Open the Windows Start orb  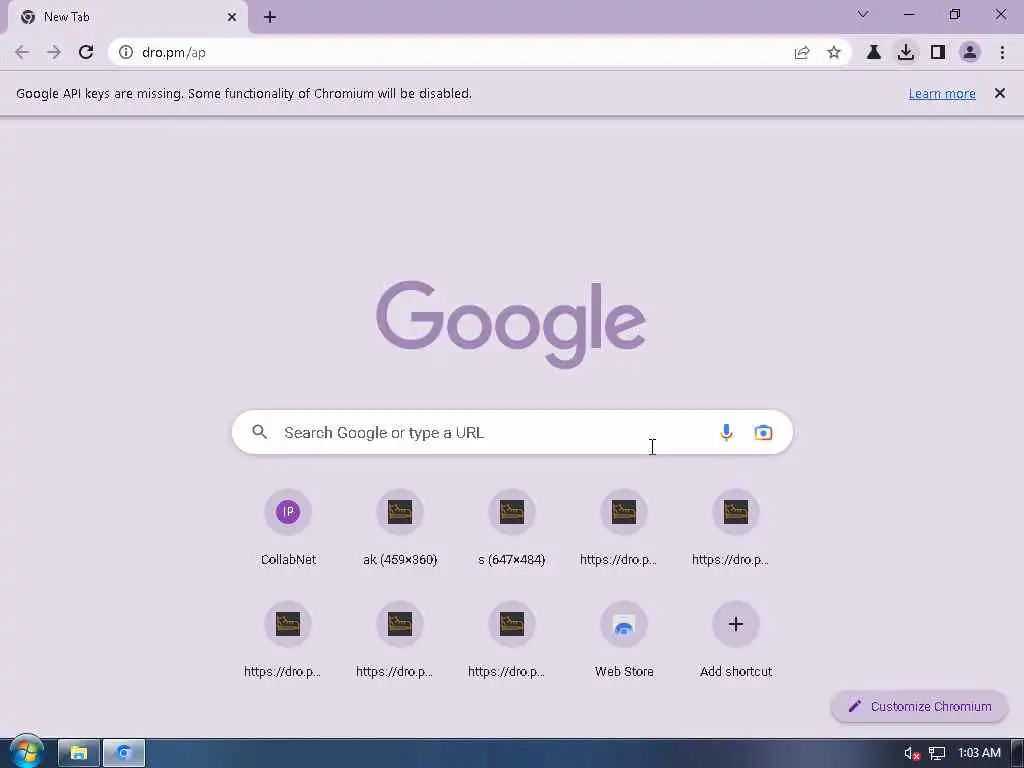27,752
